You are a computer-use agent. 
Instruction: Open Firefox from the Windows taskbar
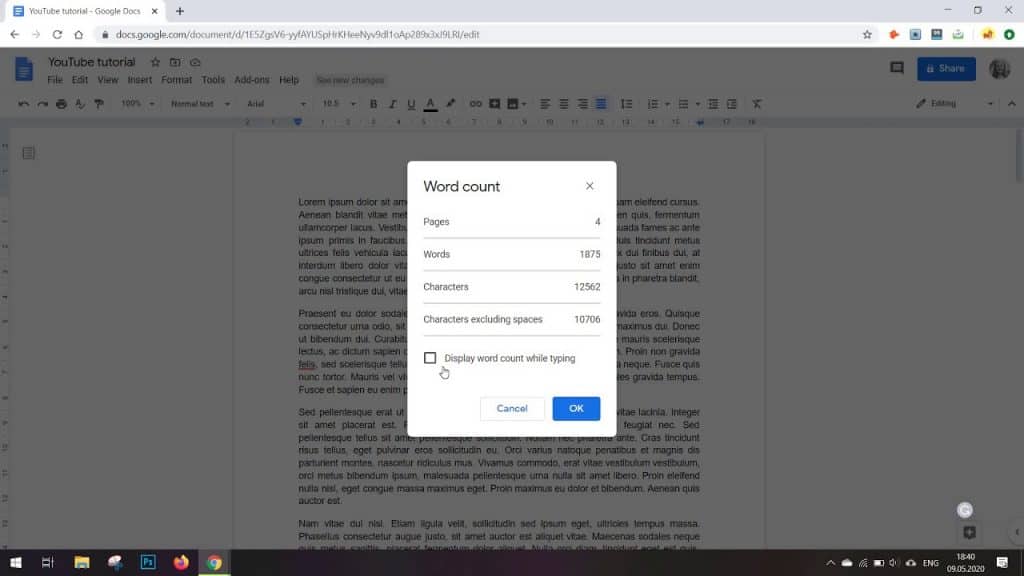(x=181, y=563)
